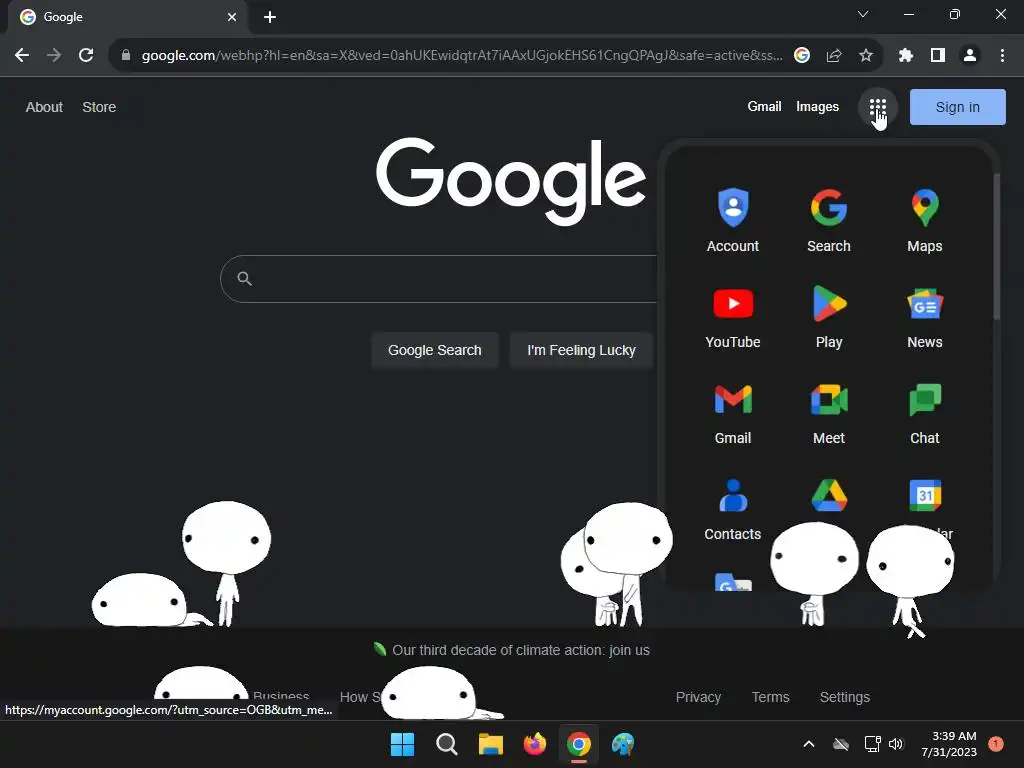Image resolution: width=1024 pixels, height=768 pixels.
Task: Select the Google browser tab
Action: pyautogui.click(x=128, y=17)
